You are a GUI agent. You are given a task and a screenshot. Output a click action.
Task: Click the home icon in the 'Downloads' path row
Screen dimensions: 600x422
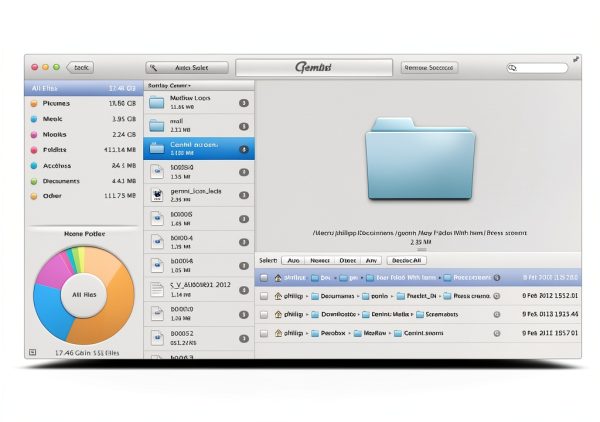(x=278, y=314)
